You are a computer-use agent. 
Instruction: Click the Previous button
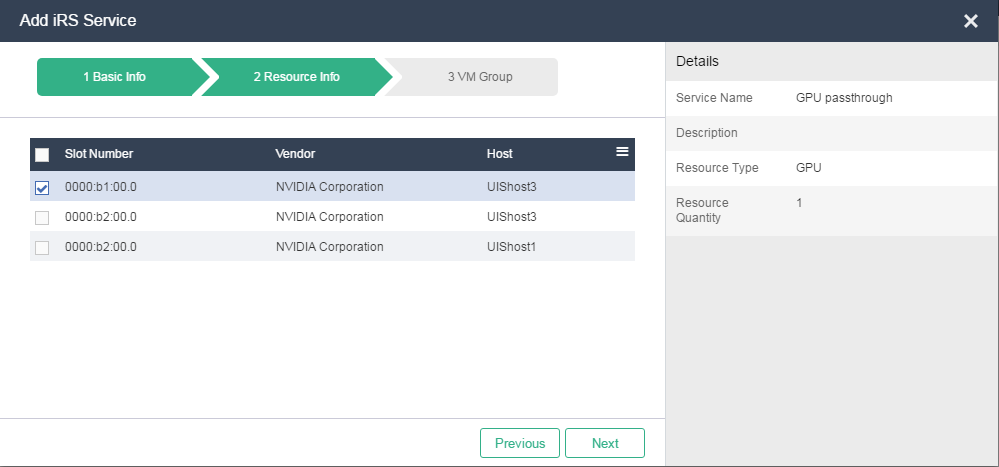pyautogui.click(x=520, y=443)
